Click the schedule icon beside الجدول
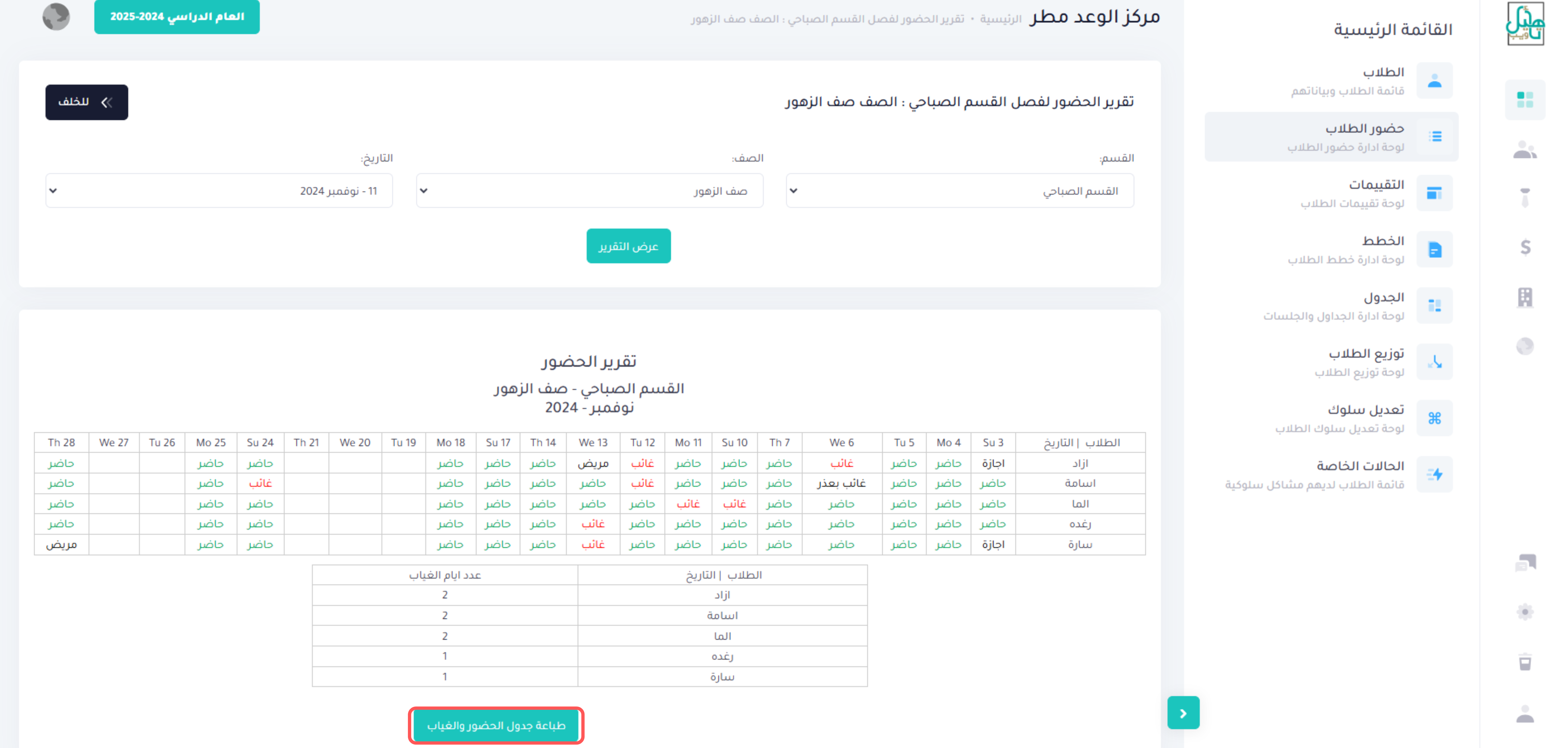 (1435, 306)
